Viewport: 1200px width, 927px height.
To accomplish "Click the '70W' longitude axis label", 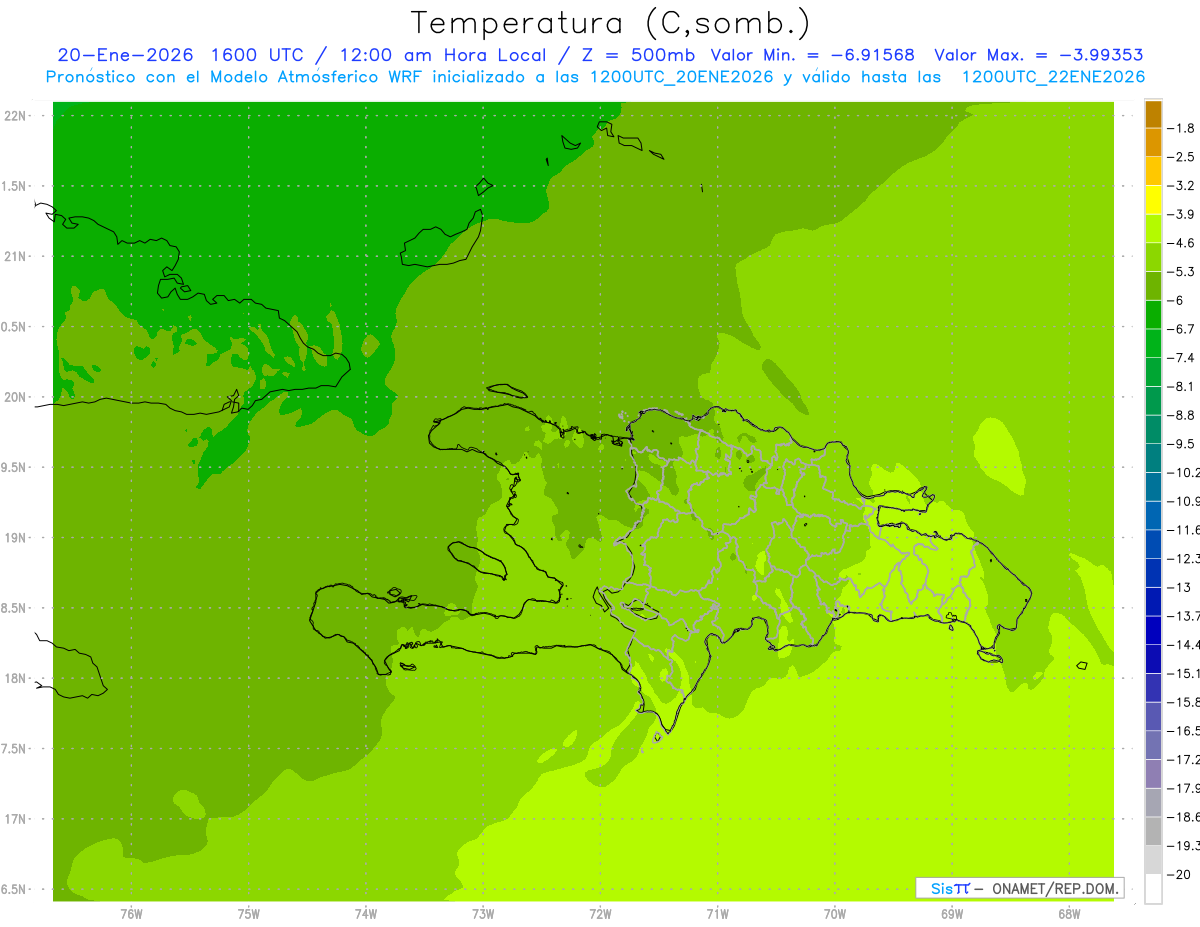I will pos(835,913).
